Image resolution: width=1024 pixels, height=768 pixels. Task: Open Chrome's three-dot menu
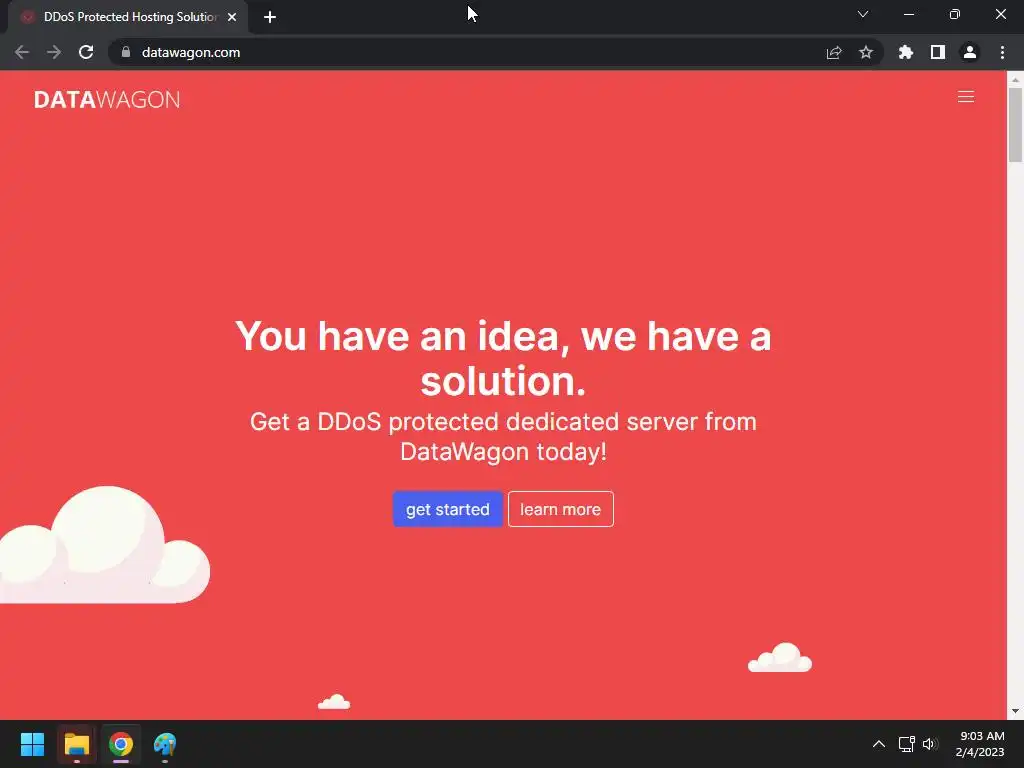(x=1002, y=52)
